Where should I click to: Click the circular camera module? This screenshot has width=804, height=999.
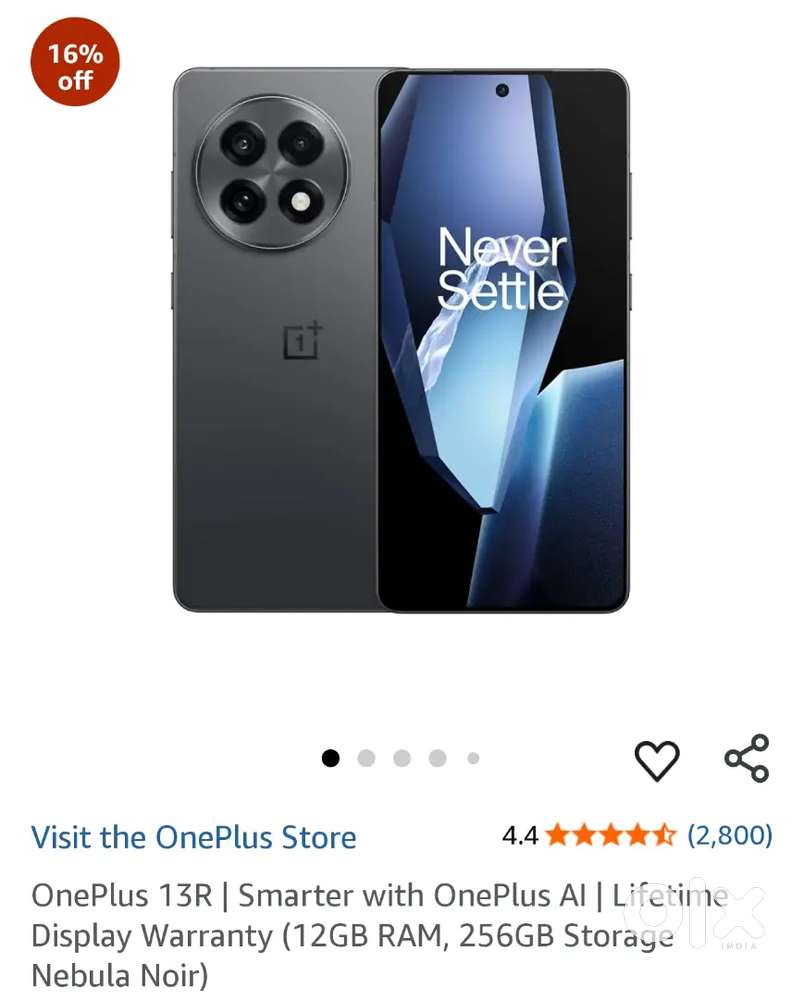coord(273,173)
